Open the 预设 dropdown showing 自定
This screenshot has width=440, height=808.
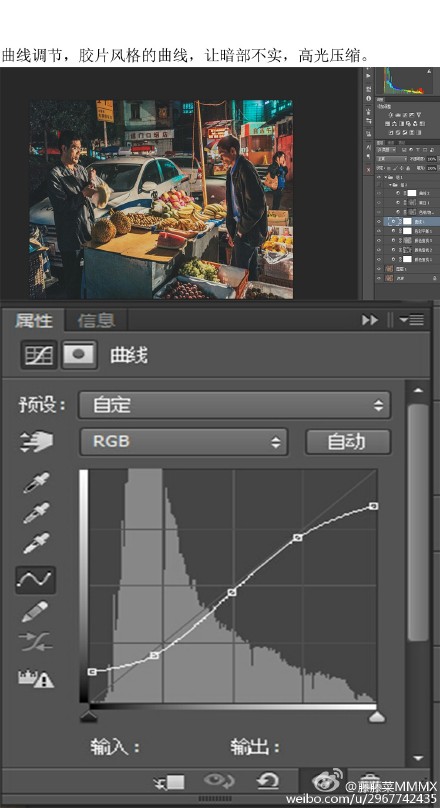[234, 405]
